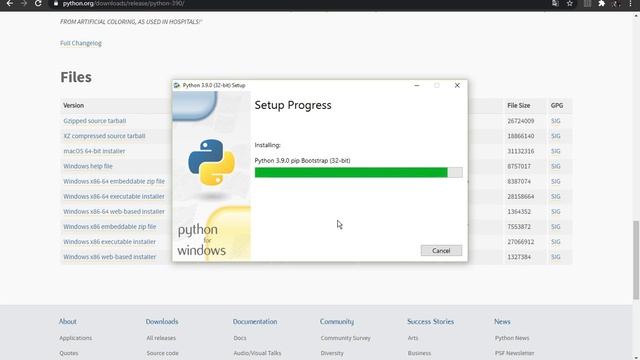
Task: Open SIG link for Gzipped source tarball
Action: [556, 121]
